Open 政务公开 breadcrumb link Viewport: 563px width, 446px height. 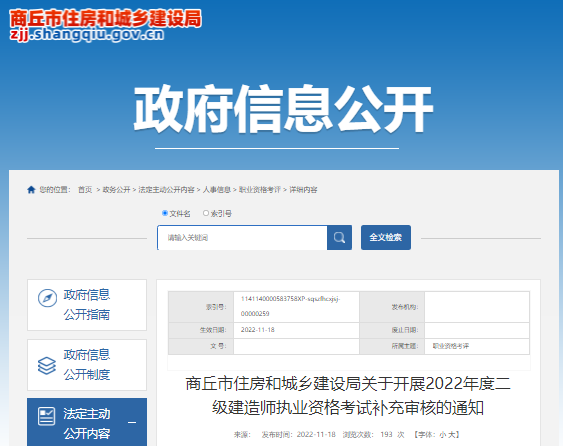(116, 190)
